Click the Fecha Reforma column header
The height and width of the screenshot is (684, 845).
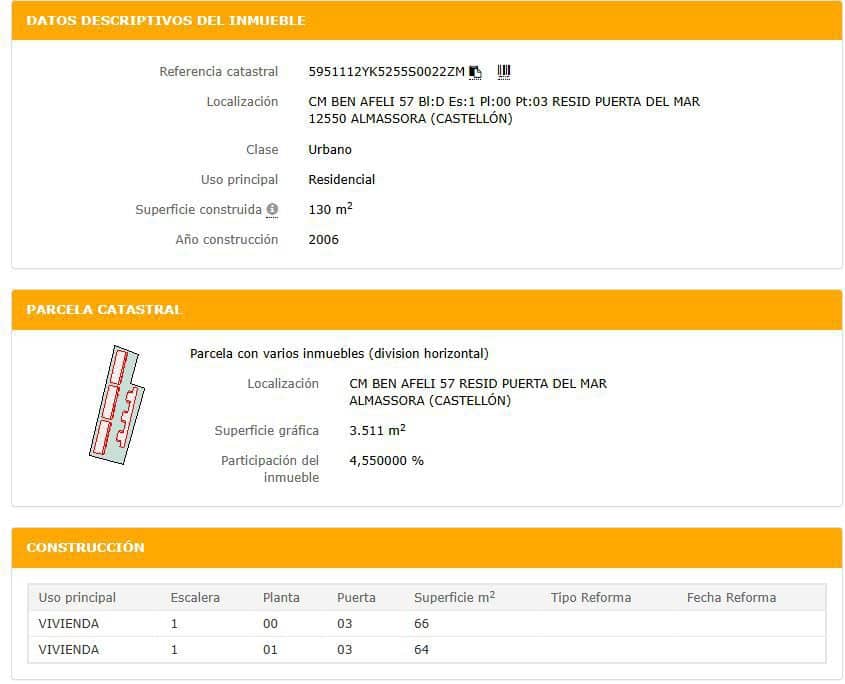pos(731,598)
